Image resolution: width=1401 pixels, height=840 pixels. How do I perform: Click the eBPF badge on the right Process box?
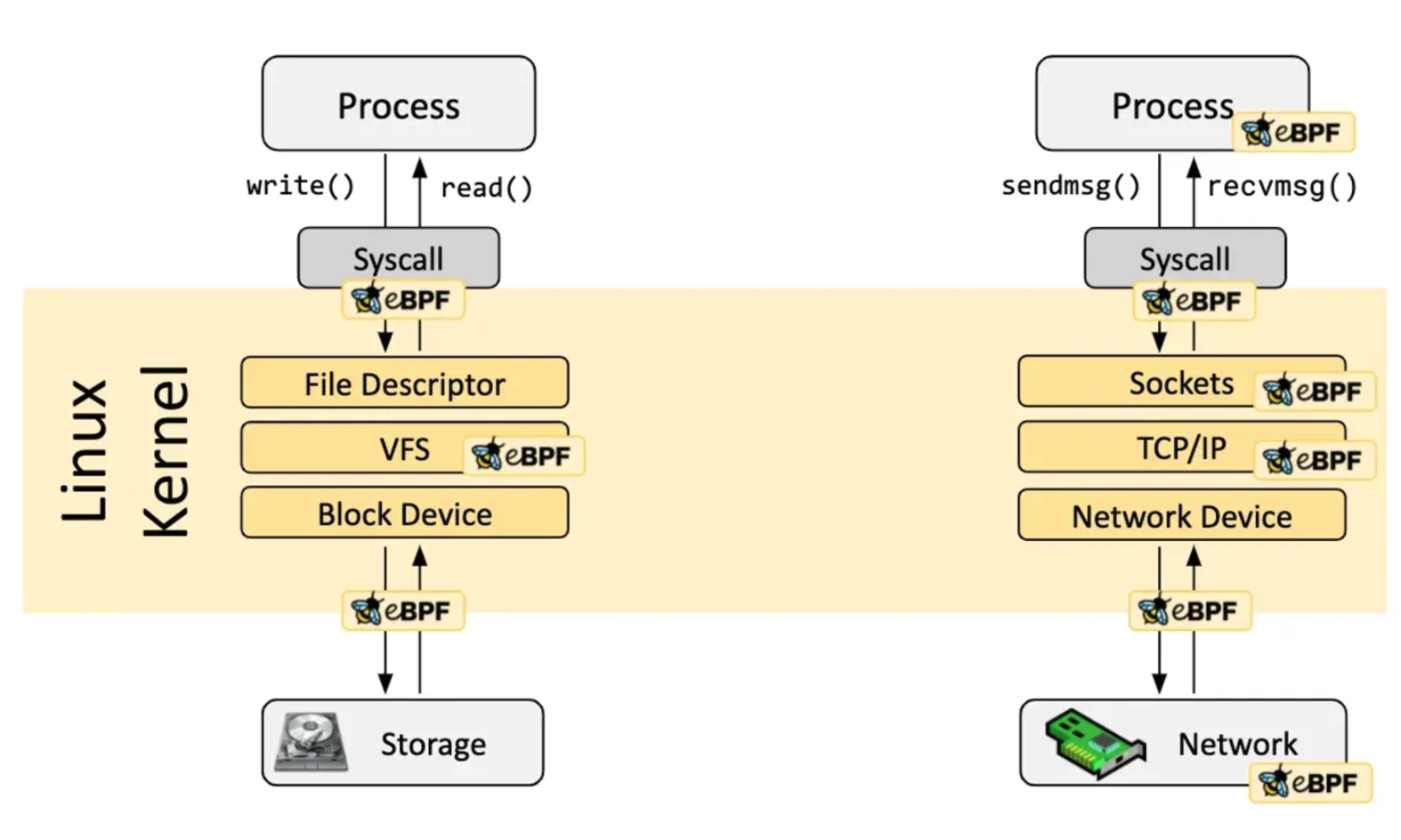pos(1293,133)
